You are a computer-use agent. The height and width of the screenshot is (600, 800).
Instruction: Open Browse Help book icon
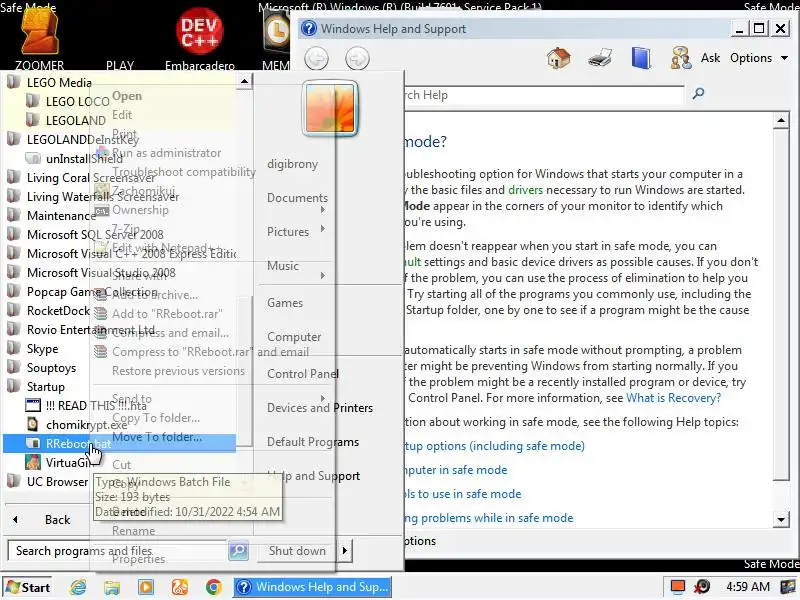pyautogui.click(x=641, y=58)
